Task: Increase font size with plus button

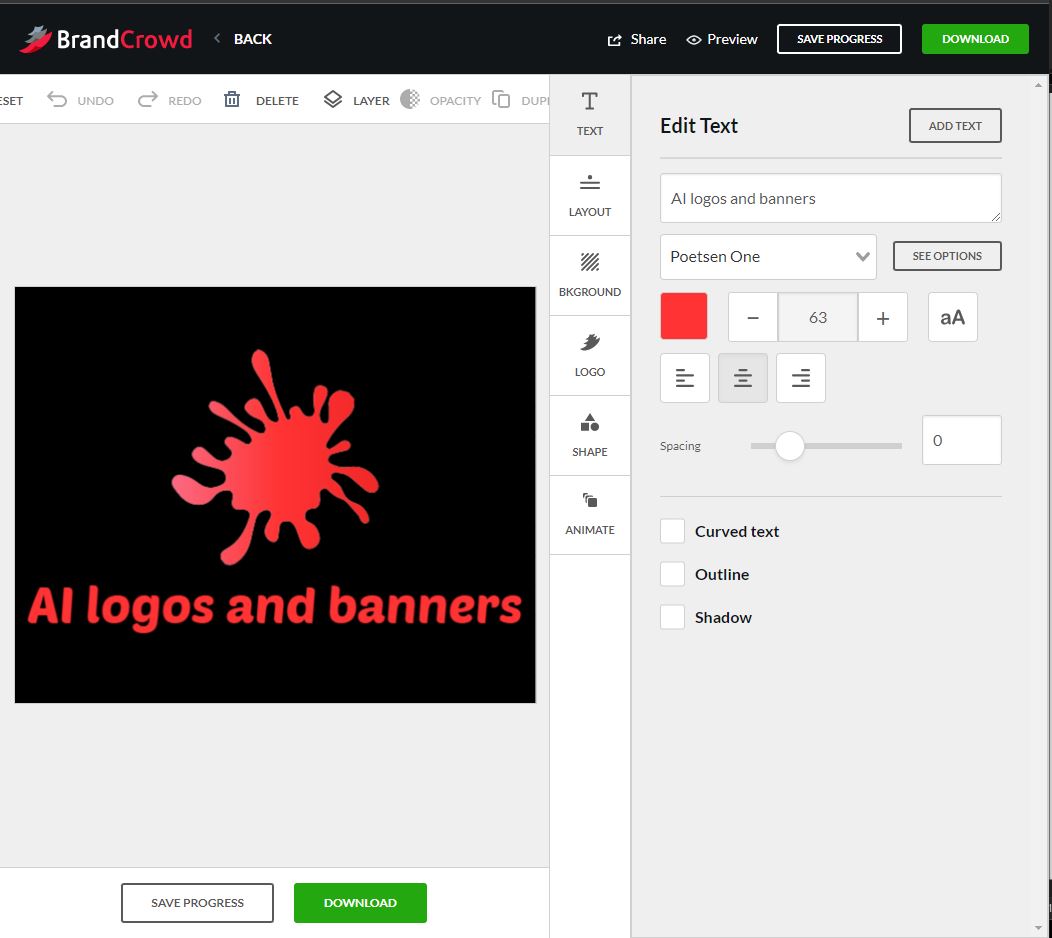Action: tap(883, 317)
